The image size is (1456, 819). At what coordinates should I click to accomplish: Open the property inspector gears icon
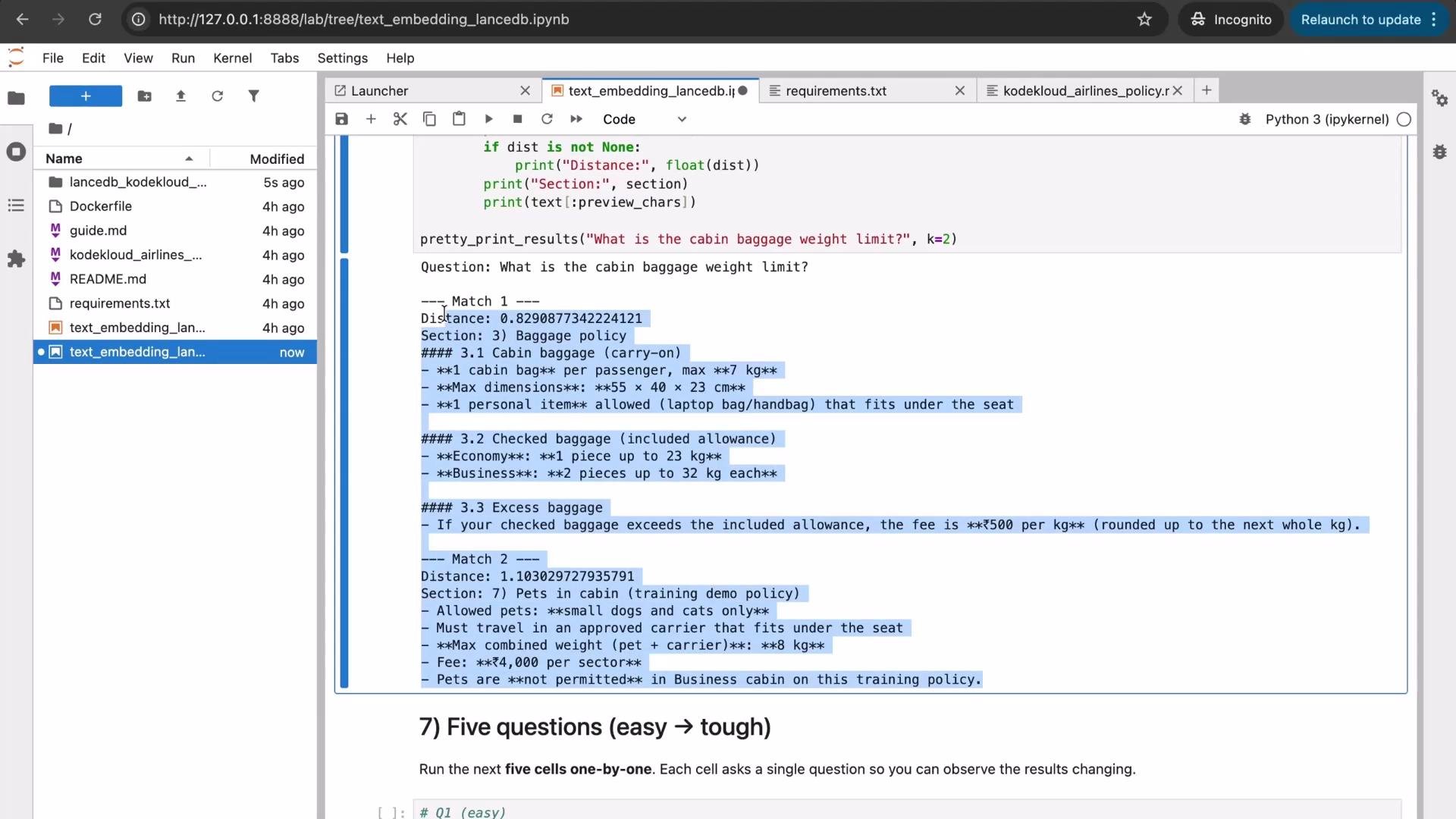[x=1439, y=98]
